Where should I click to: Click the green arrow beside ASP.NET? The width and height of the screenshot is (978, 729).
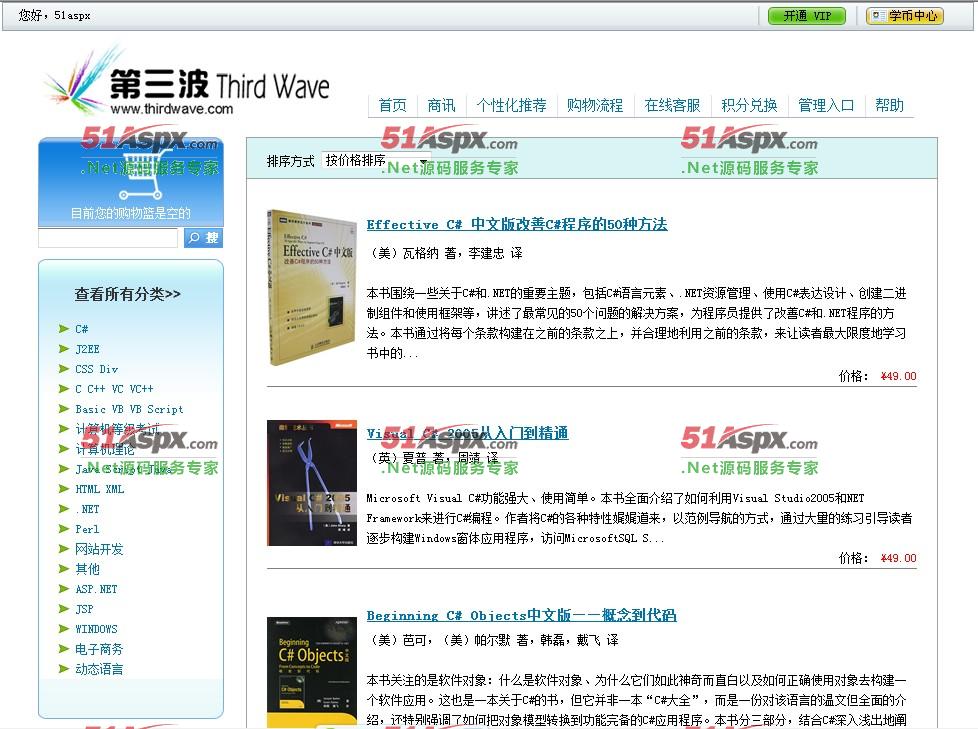(x=64, y=589)
